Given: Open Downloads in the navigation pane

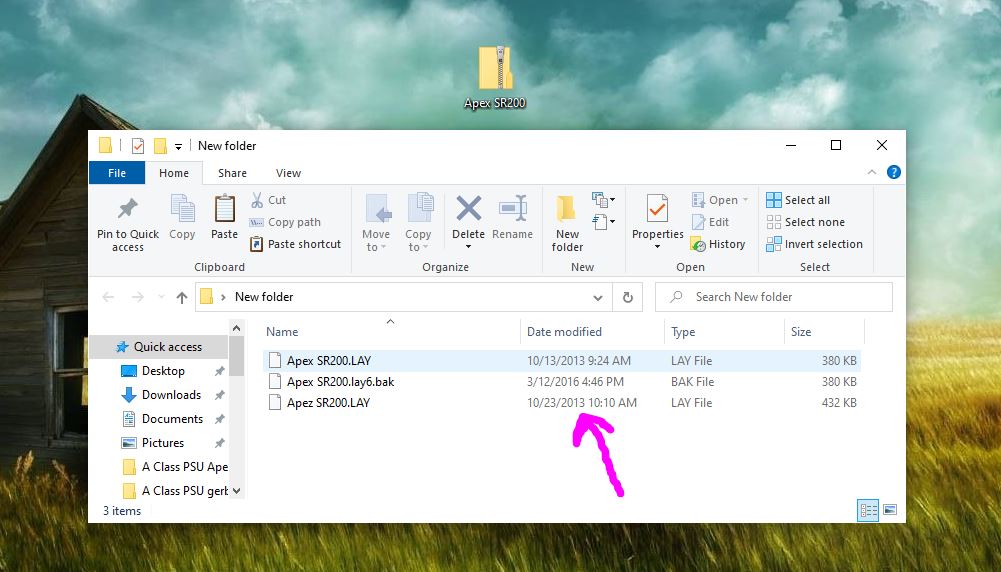Looking at the screenshot, I should tap(171, 395).
